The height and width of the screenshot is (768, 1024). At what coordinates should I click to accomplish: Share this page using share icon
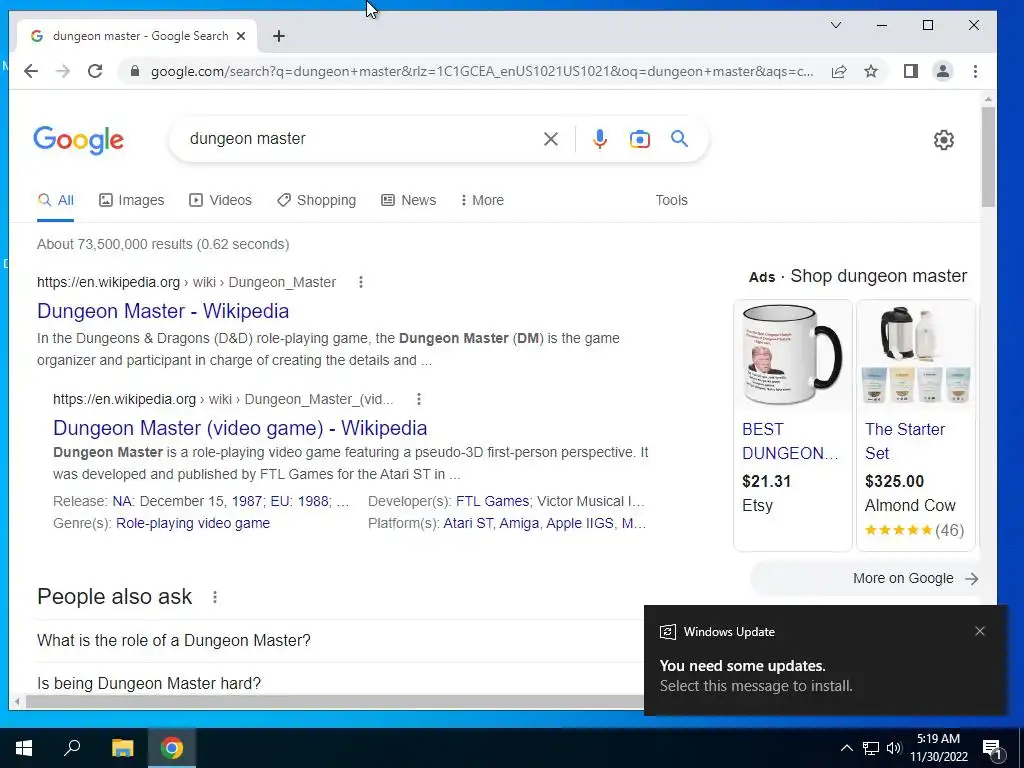click(x=839, y=71)
